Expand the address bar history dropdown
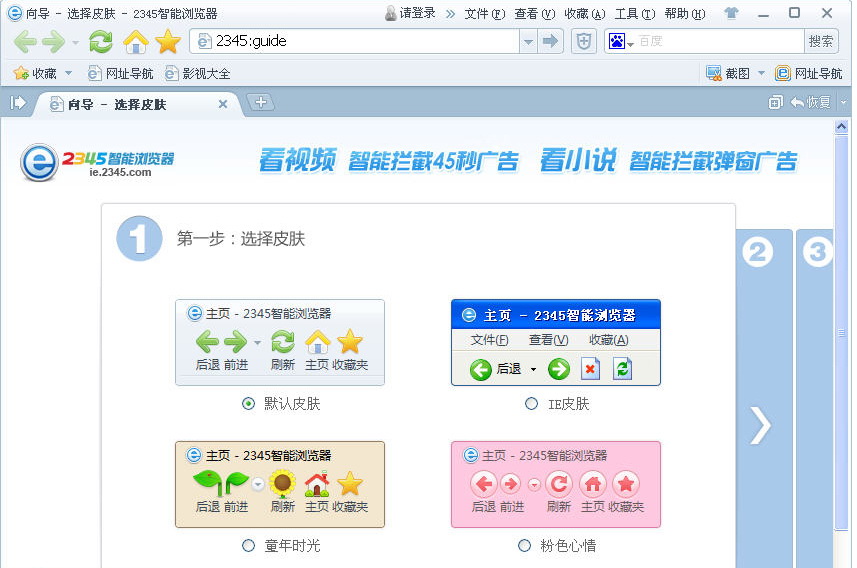857x568 pixels. [x=528, y=41]
